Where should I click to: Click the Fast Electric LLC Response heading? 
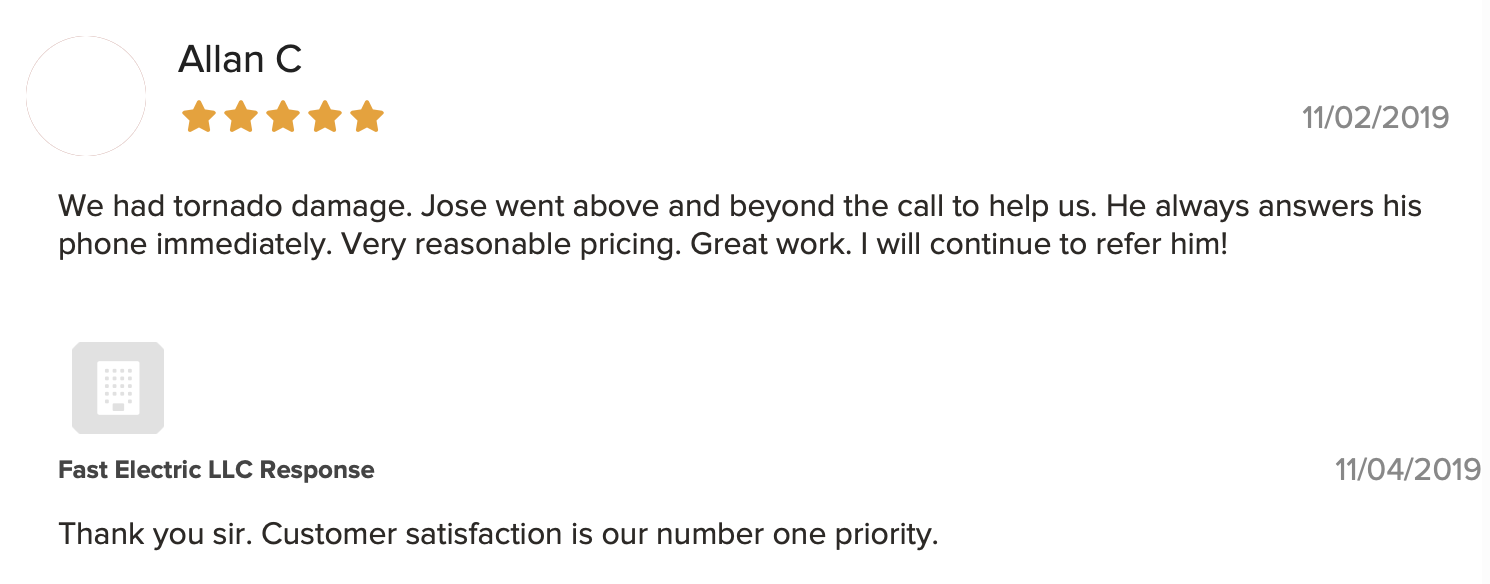[217, 470]
